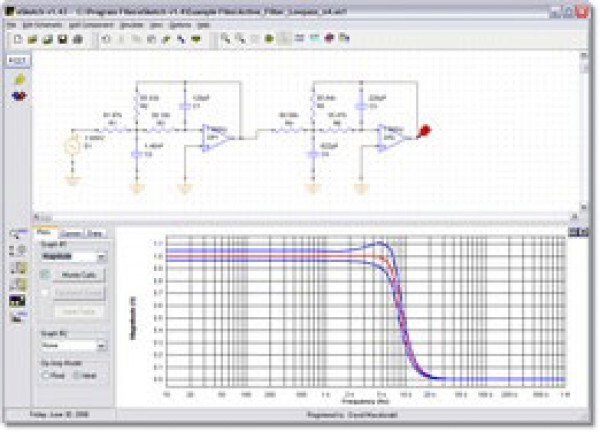Select the blue wire drawing tool
Screen dimensions: 600x432
[x=181, y=39]
